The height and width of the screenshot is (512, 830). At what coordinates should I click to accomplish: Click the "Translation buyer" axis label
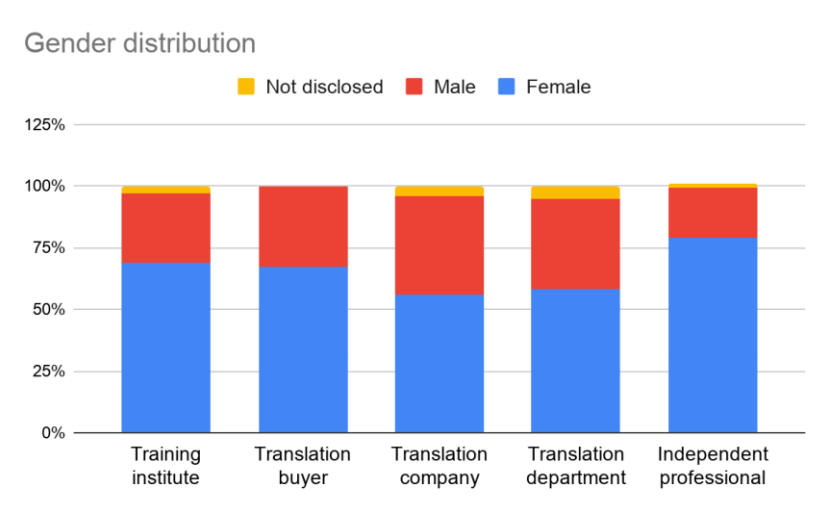303,466
